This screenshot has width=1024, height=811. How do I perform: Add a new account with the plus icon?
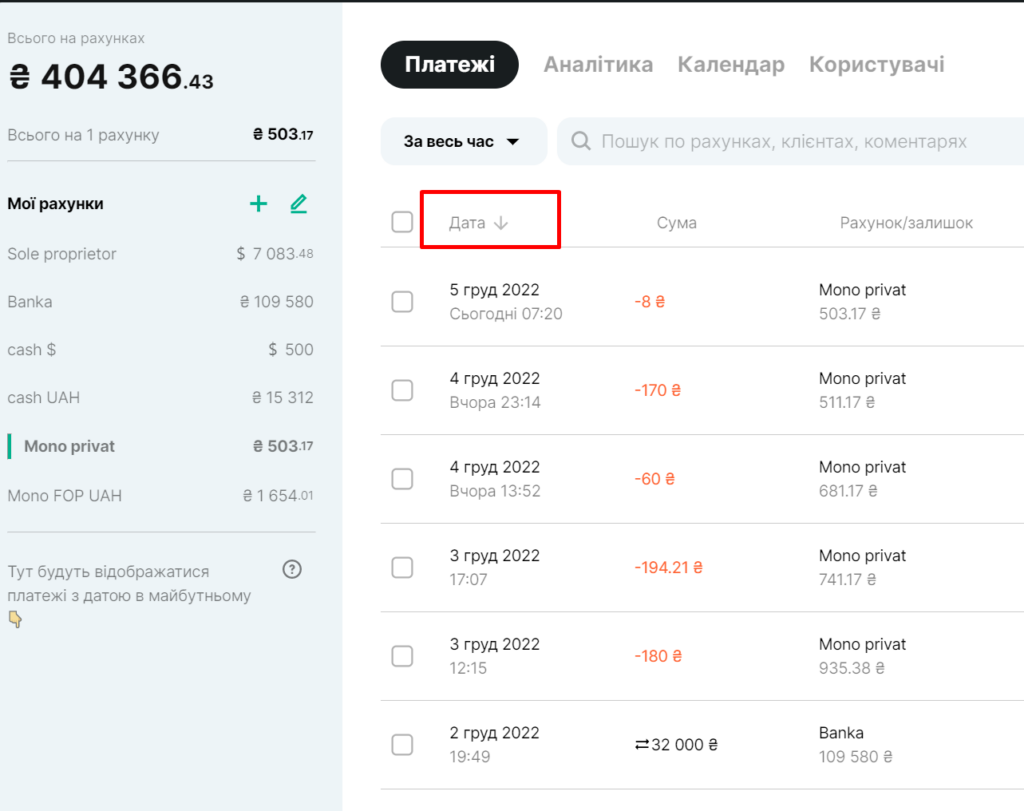[x=259, y=204]
